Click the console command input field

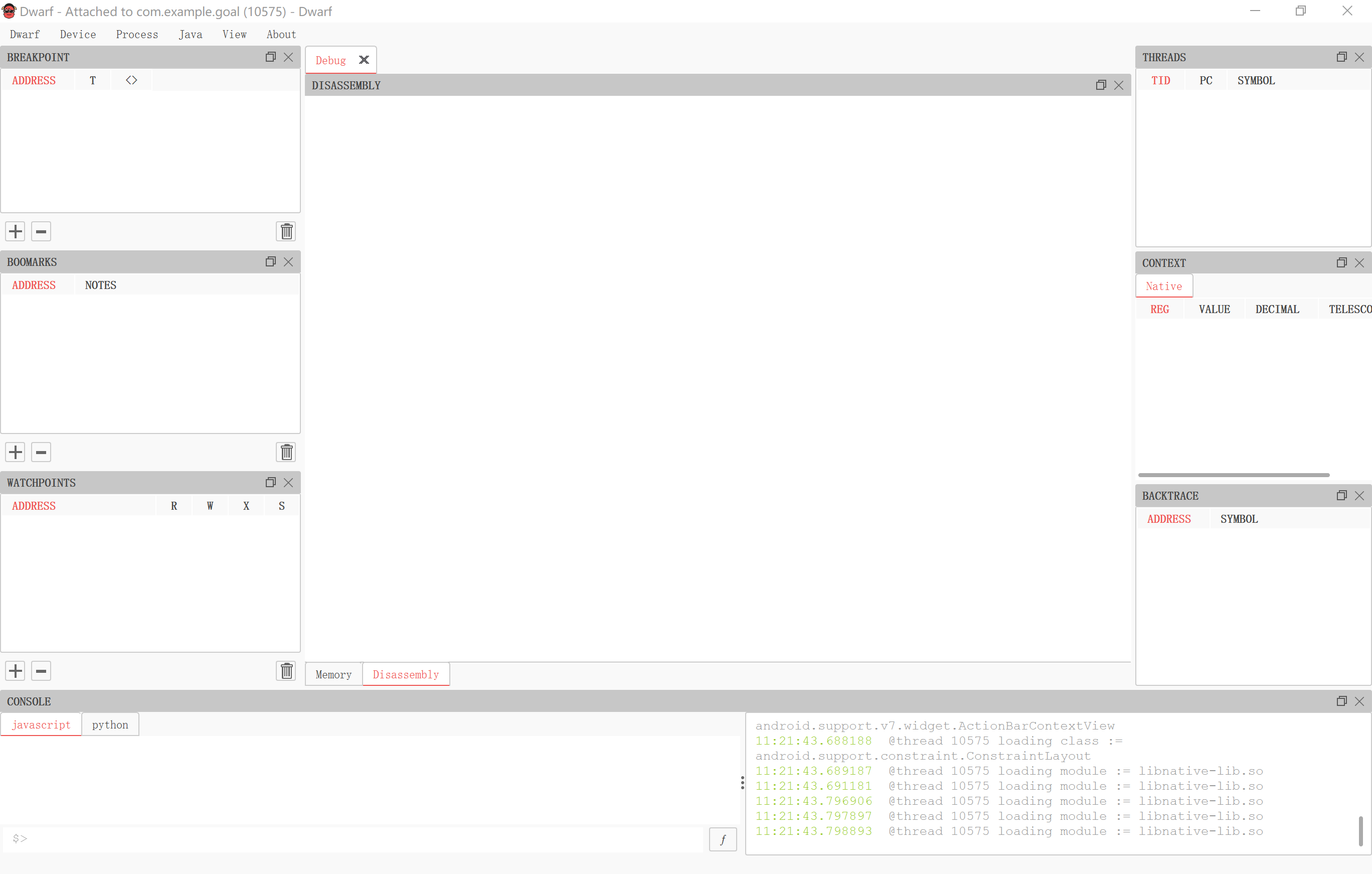(x=353, y=839)
